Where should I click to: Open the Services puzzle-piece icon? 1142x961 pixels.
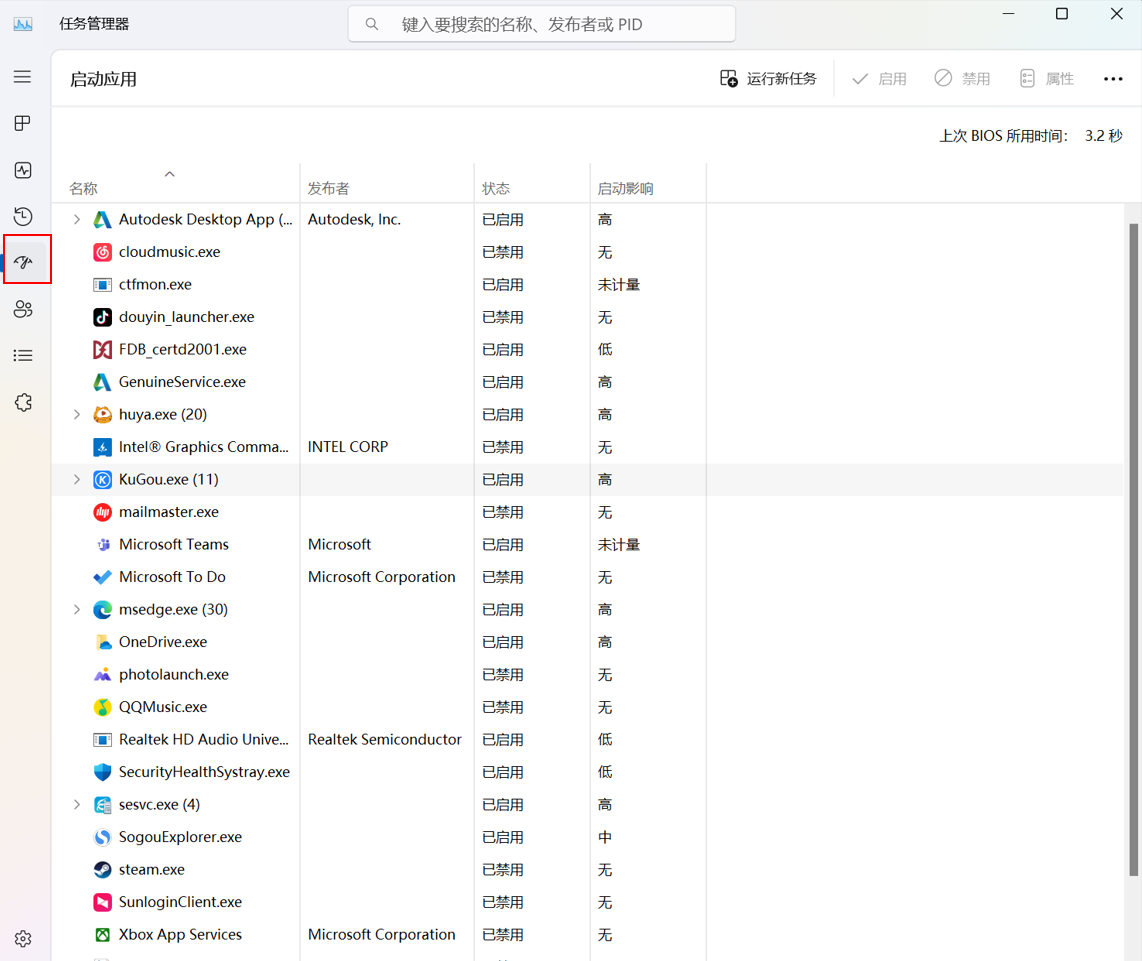click(23, 402)
